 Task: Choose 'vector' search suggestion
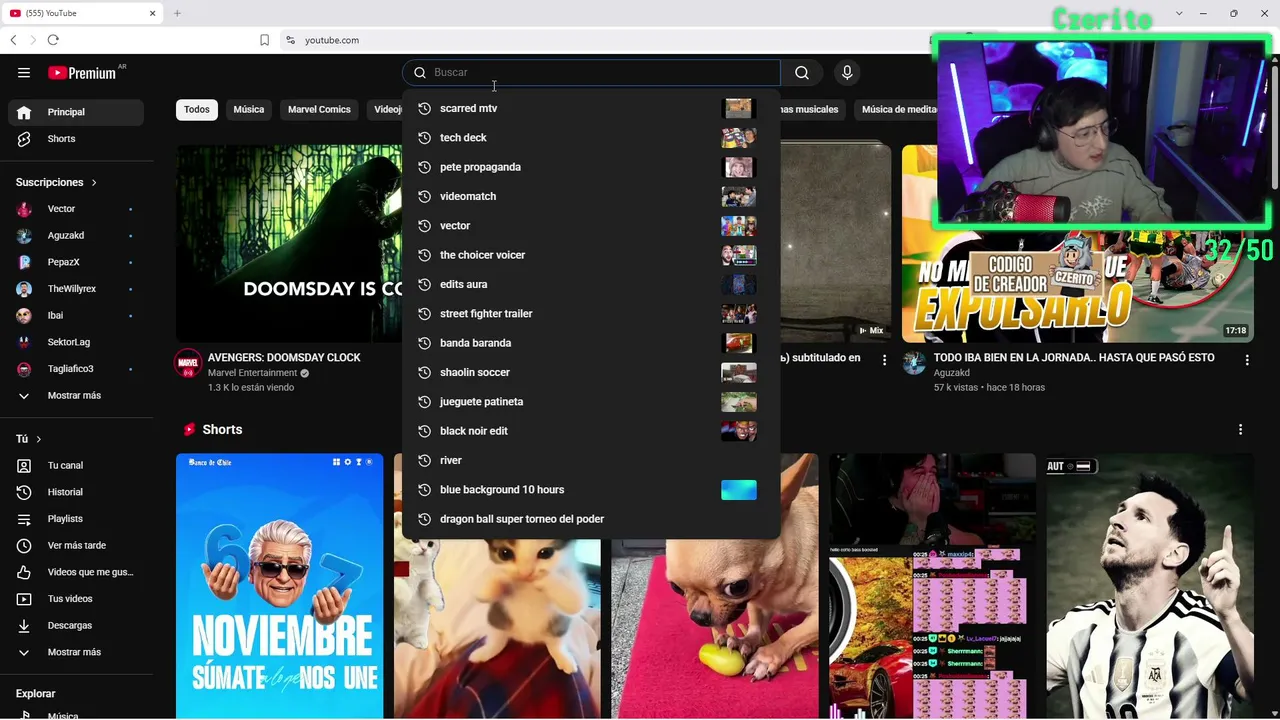(x=591, y=226)
